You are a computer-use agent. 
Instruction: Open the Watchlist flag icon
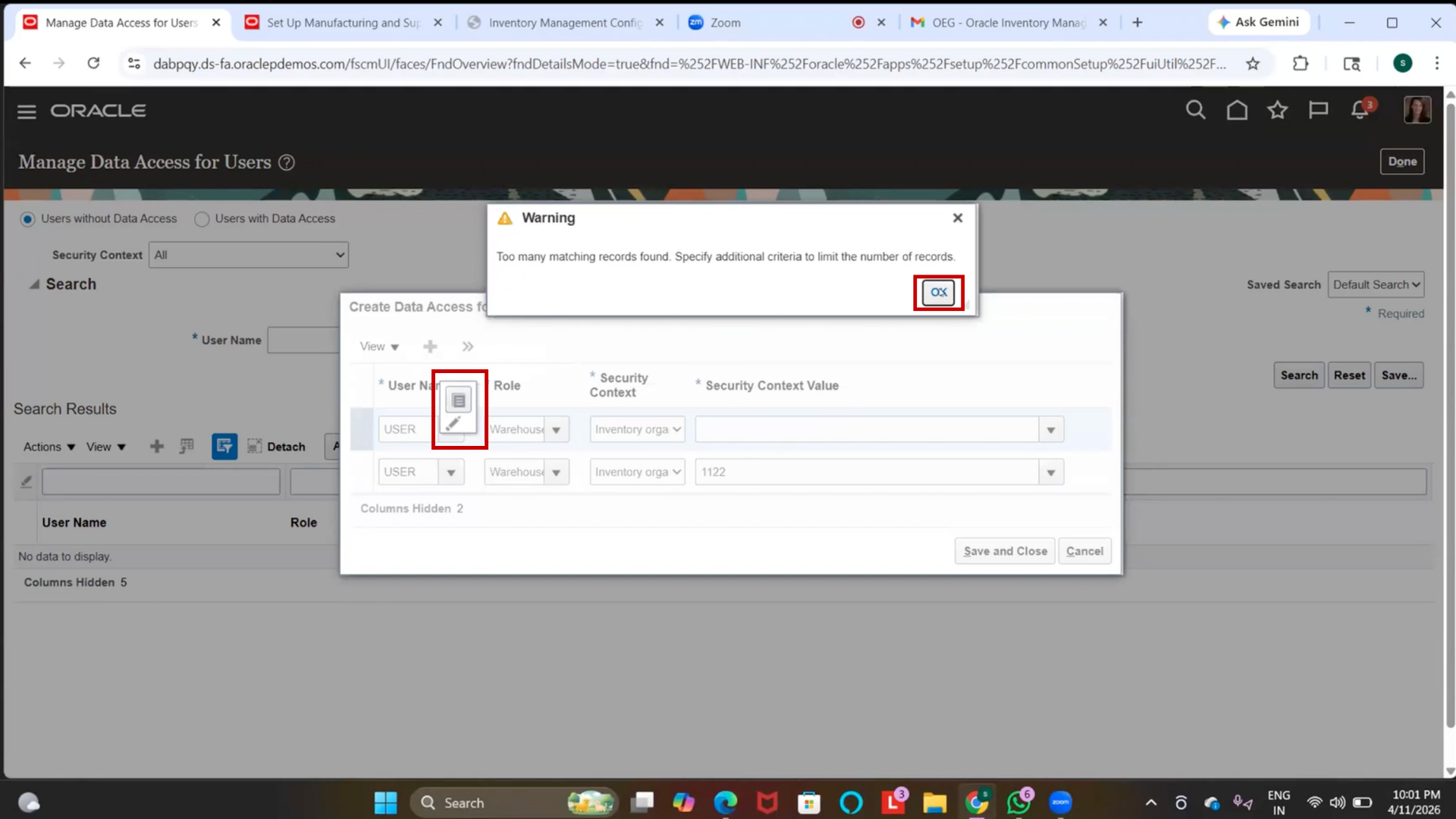[1318, 110]
